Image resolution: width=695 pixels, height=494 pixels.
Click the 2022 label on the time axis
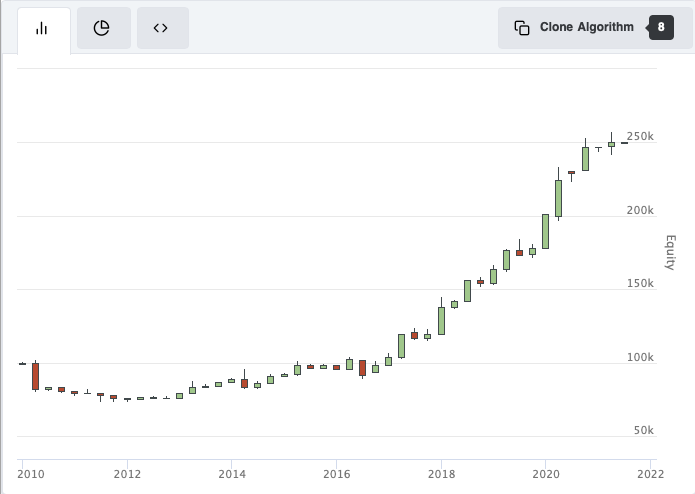click(650, 474)
